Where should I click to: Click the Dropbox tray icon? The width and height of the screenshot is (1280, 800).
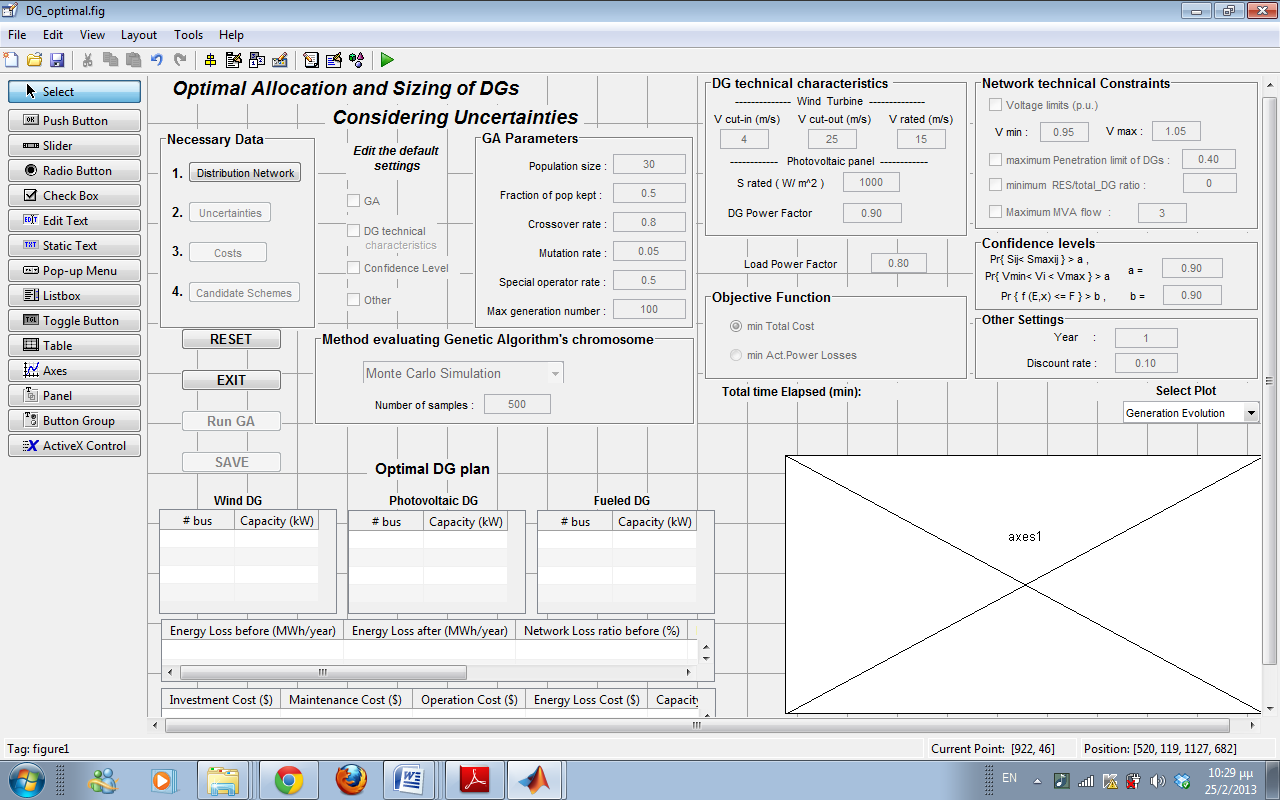click(1182, 780)
